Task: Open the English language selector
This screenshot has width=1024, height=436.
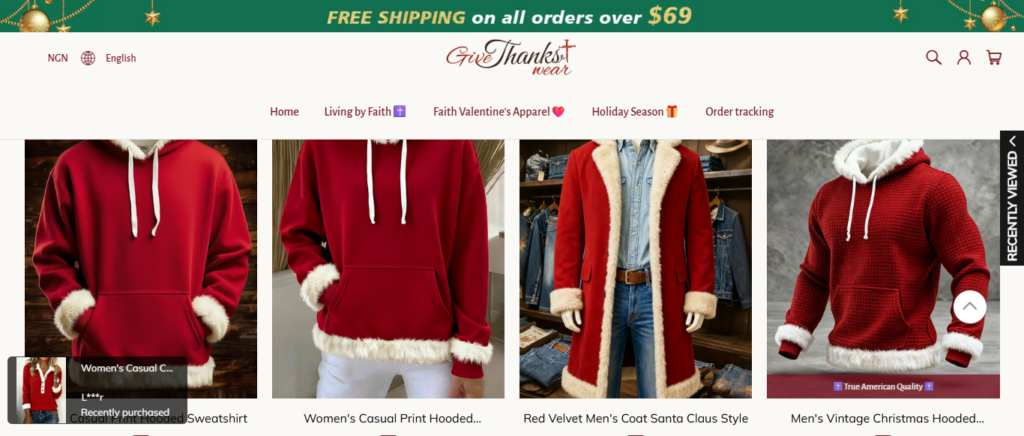Action: (121, 58)
